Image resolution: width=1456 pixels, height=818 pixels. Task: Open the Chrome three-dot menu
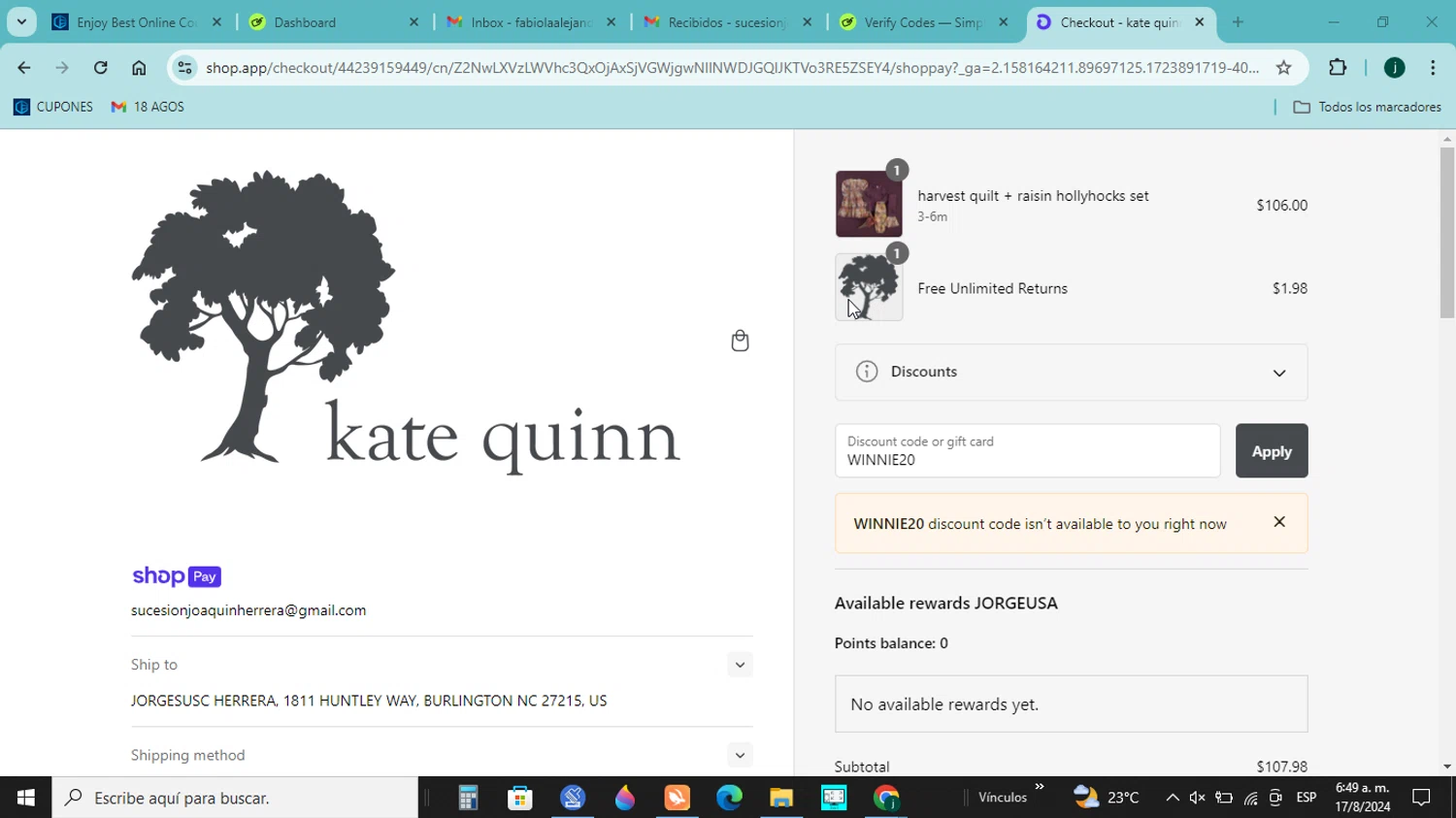pos(1433,67)
